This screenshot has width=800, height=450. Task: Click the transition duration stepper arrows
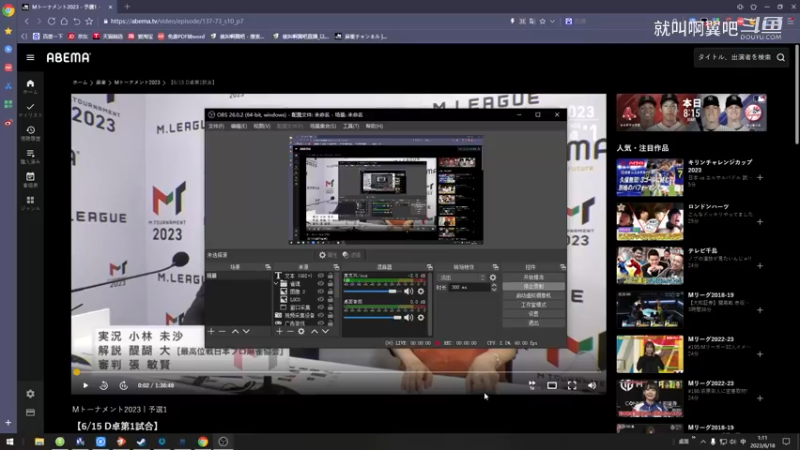point(493,287)
